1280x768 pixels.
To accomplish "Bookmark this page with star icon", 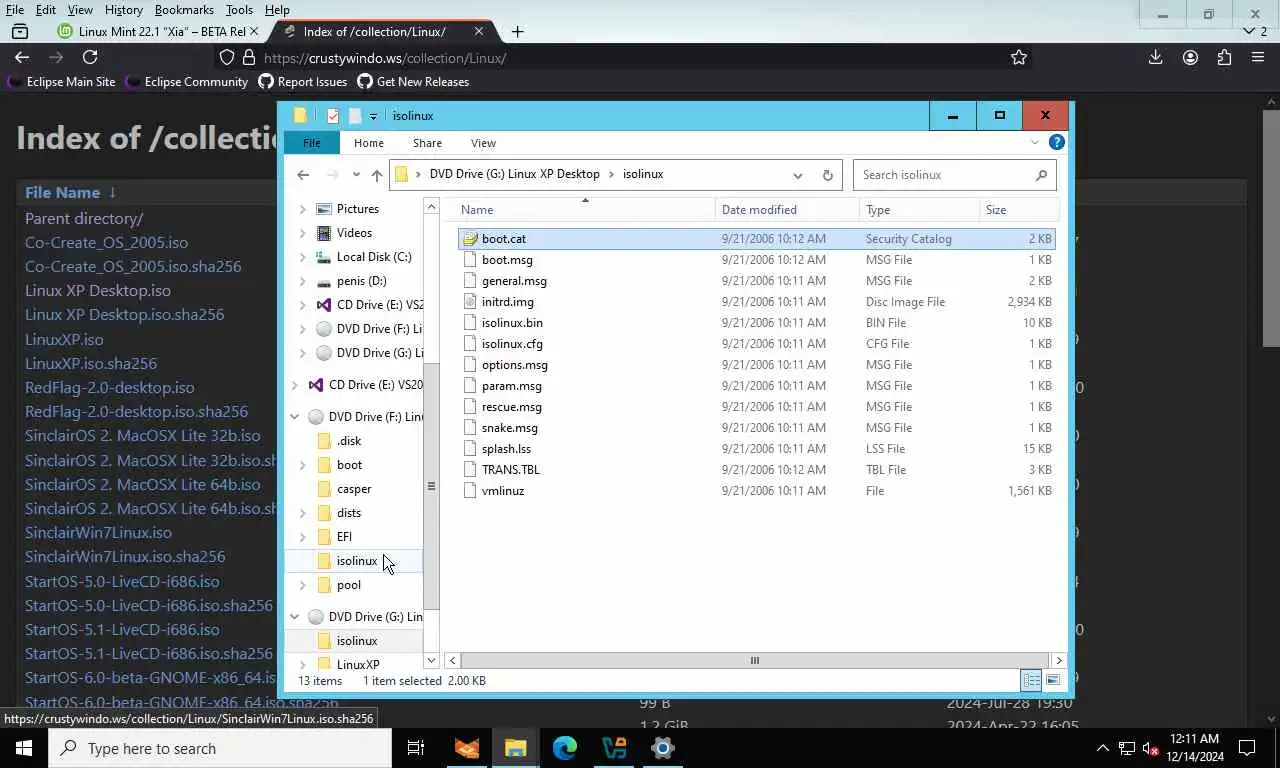I will [x=1019, y=58].
